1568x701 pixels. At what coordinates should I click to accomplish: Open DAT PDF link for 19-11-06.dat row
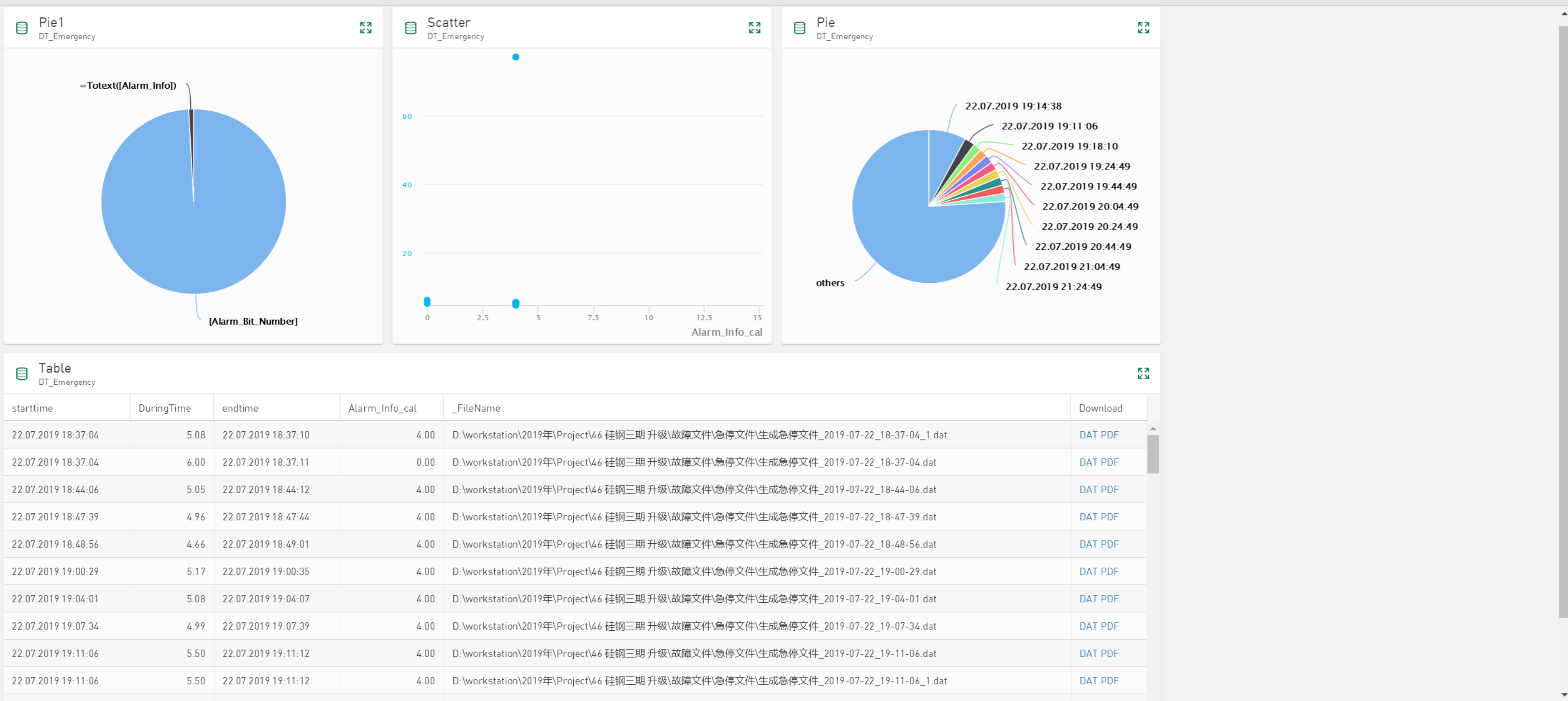pos(1099,653)
